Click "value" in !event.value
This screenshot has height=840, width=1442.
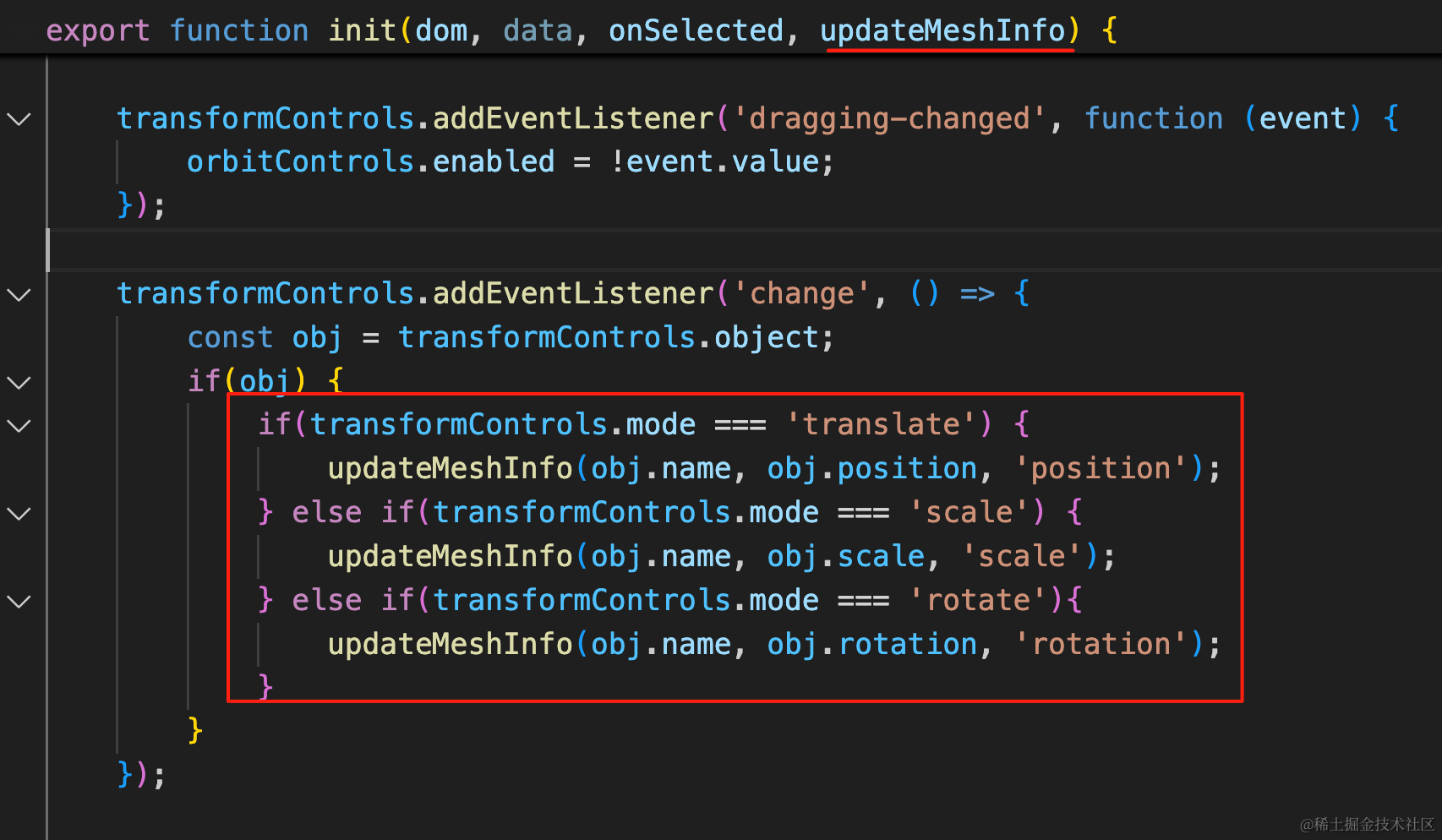[776, 162]
